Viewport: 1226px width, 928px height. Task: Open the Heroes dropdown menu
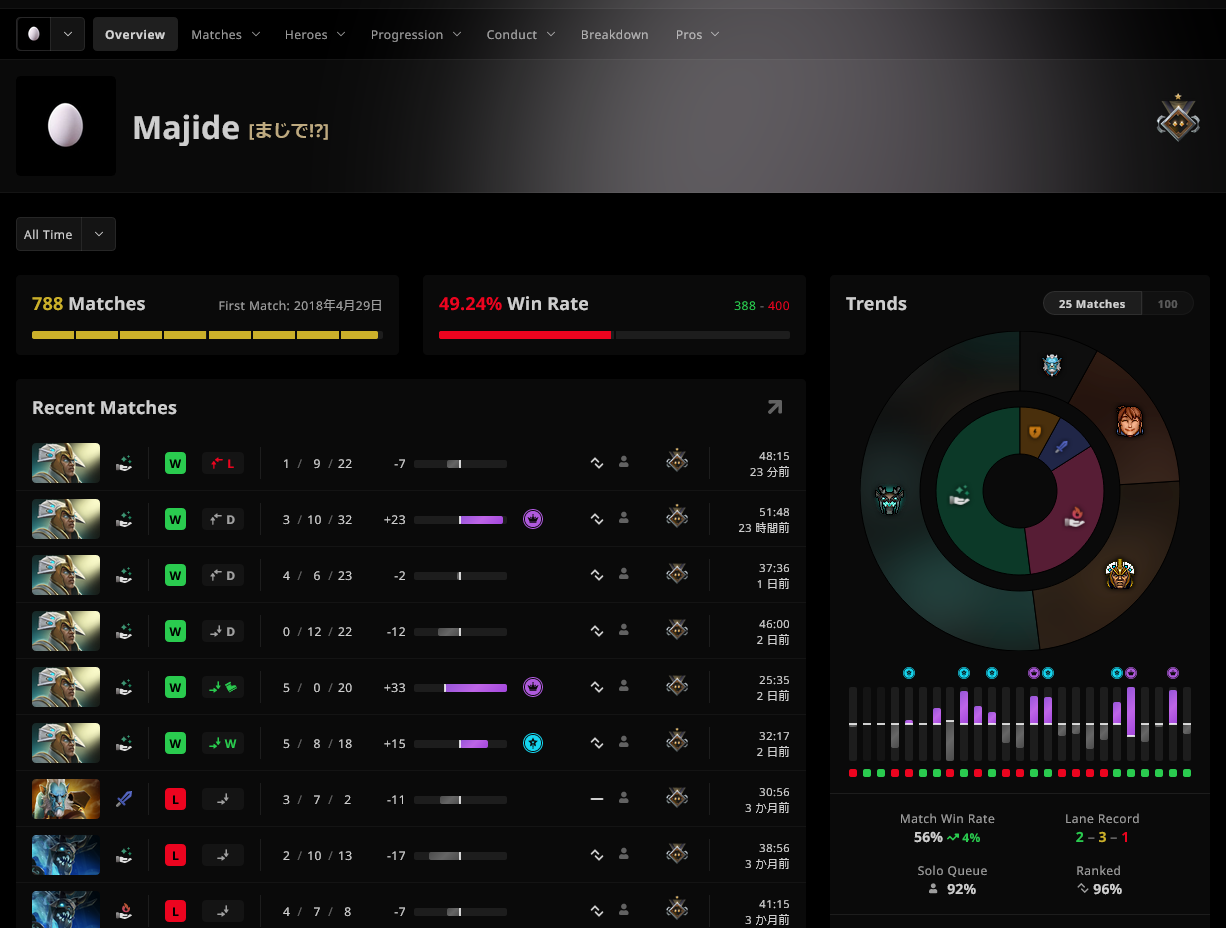[315, 34]
